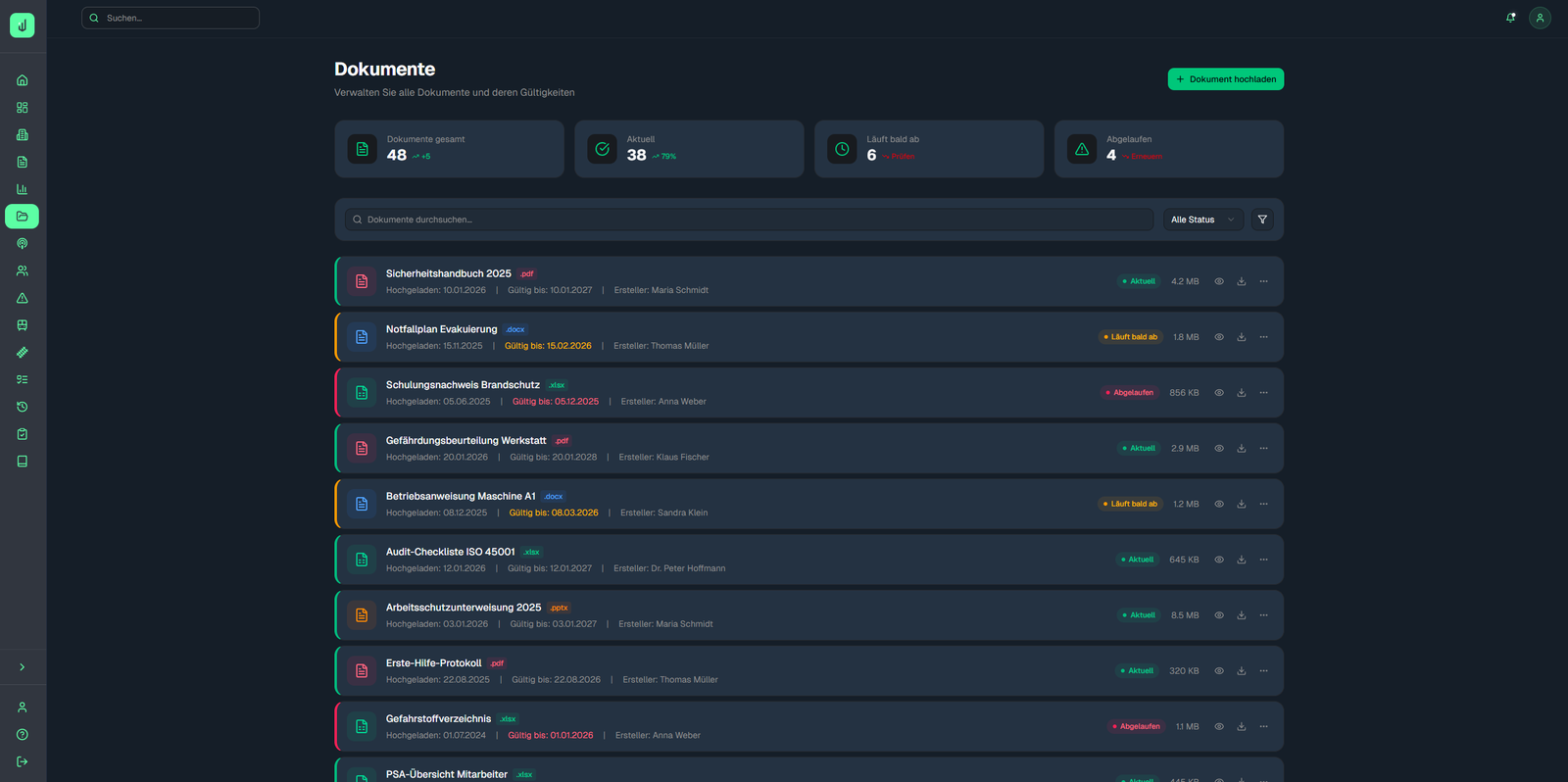
Task: View Schulungsnachweis Brandschutz via eye icon
Action: tap(1219, 393)
